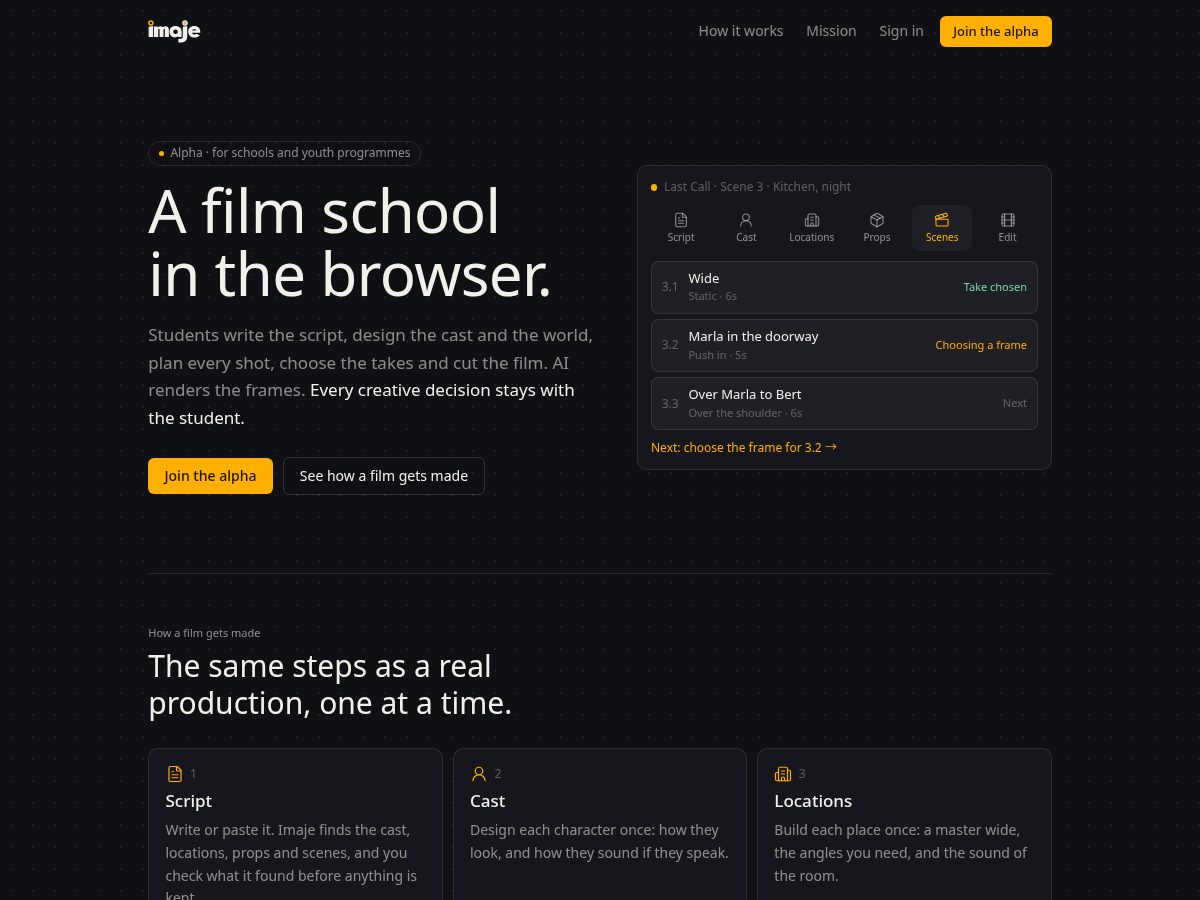1200x900 pixels.
Task: Switch to the Scenes tab label
Action: click(942, 237)
